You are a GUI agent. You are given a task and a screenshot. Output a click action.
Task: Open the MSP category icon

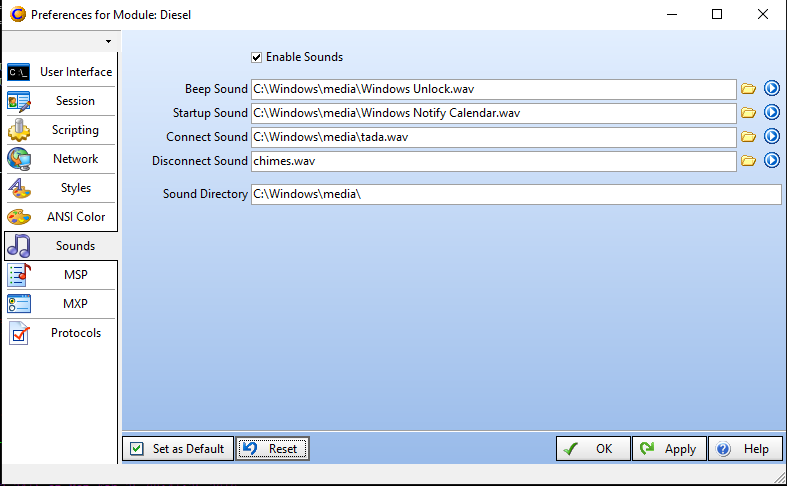pos(19,275)
